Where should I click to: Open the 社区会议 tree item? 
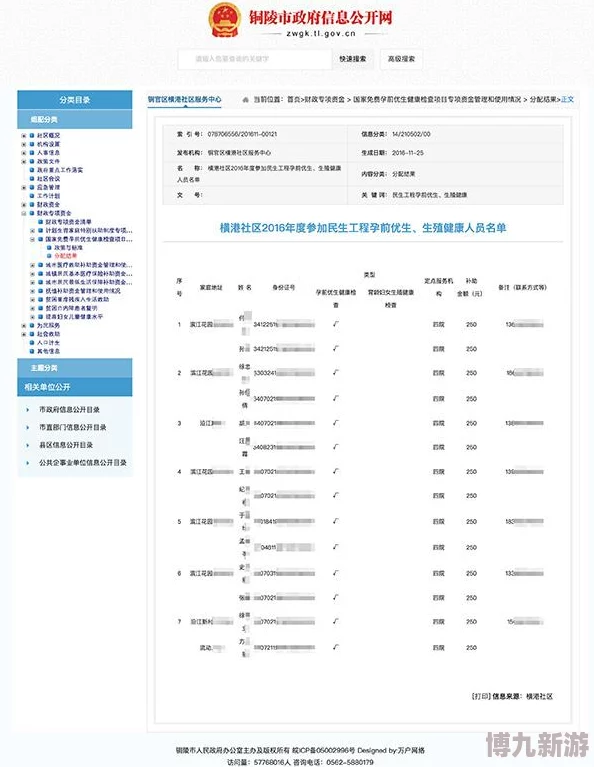point(48,179)
